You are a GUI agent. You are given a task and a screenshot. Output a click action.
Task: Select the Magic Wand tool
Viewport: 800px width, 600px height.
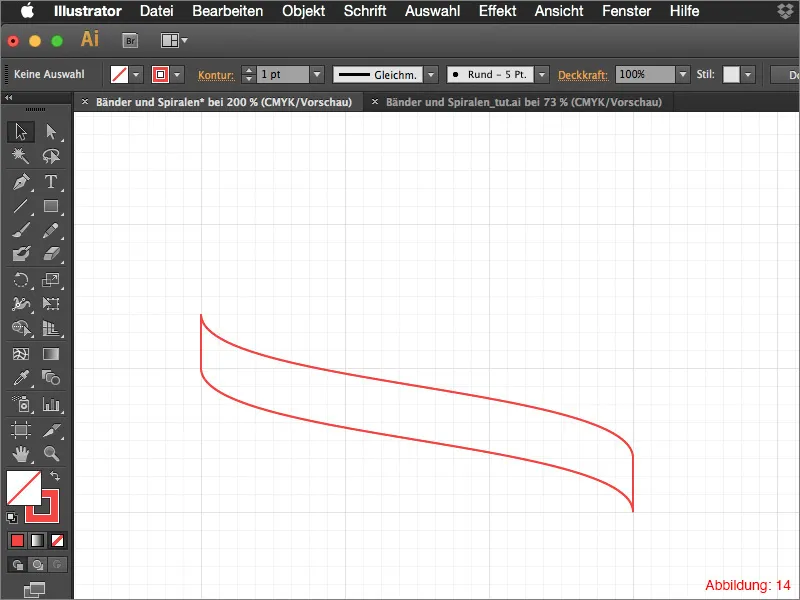click(21, 156)
